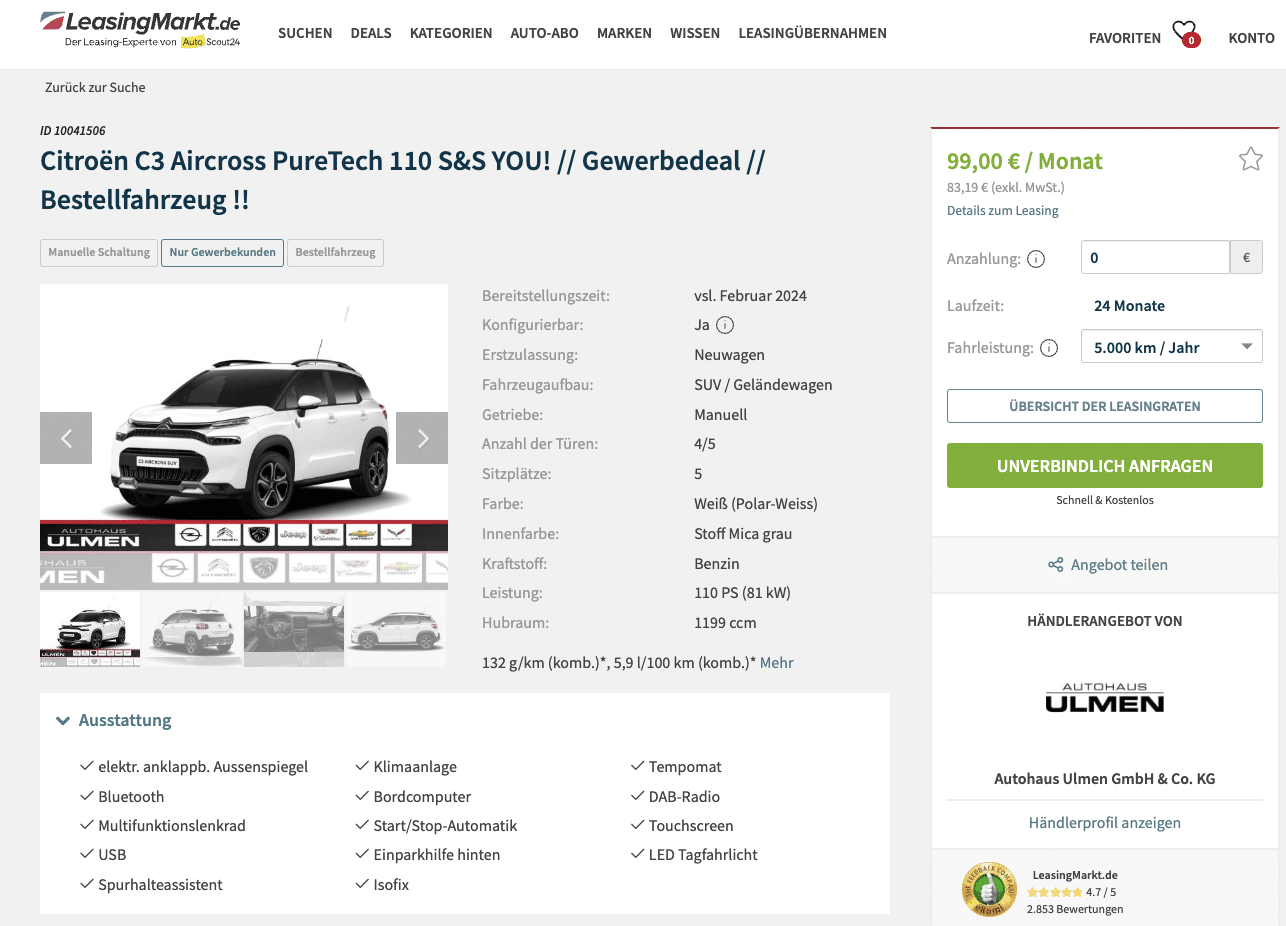The width and height of the screenshot is (1286, 926).
Task: Open the Fahrleistung 5.000 km / Jahr dropdown
Action: tap(1171, 347)
